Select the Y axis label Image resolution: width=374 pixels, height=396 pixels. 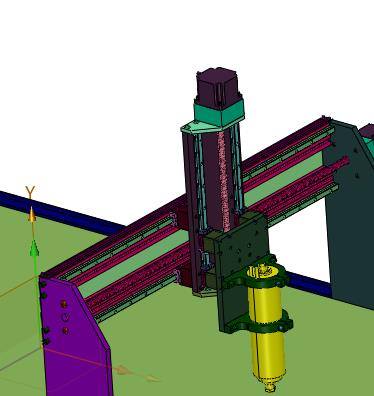point(30,192)
